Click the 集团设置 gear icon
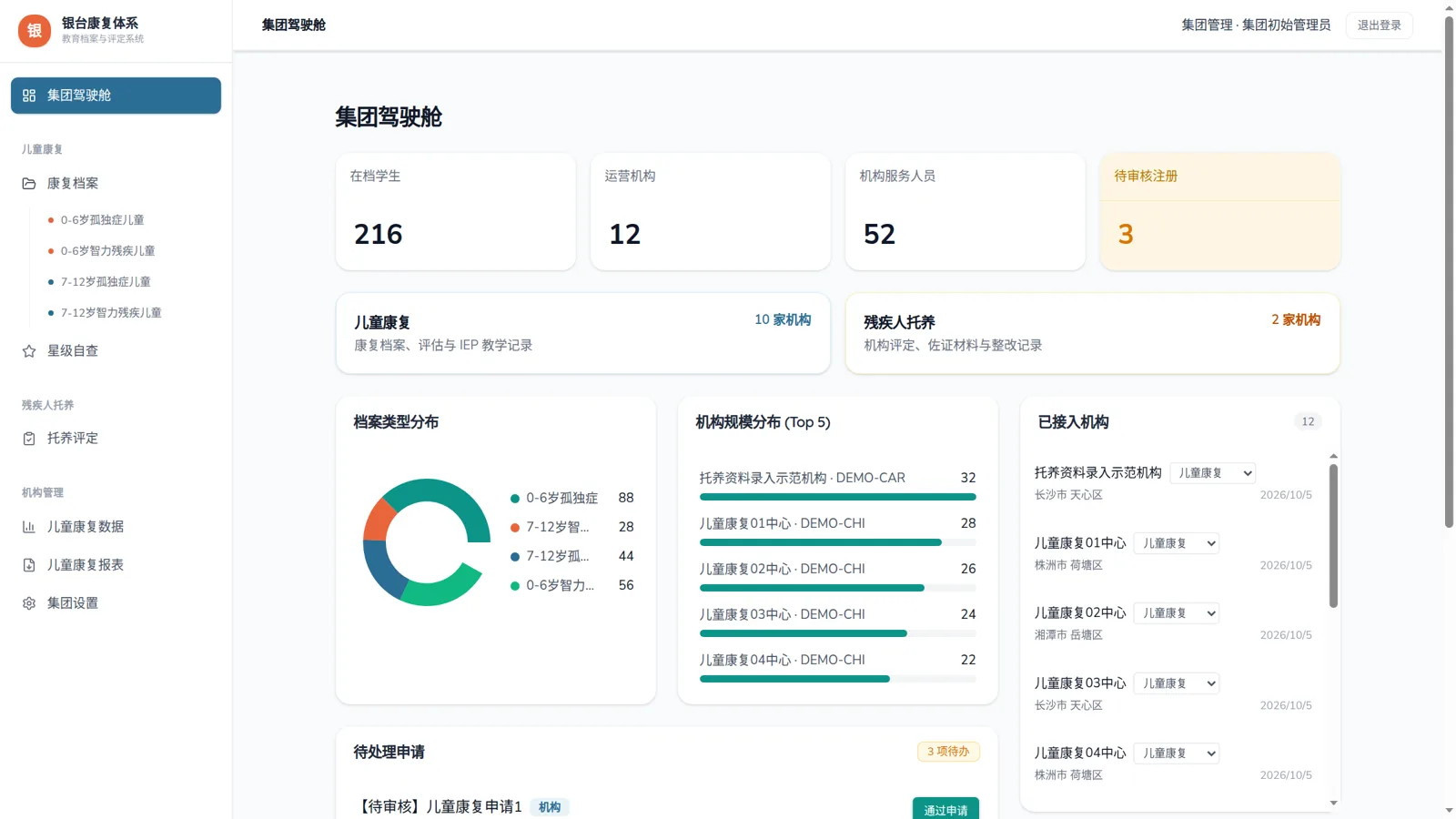 point(29,603)
